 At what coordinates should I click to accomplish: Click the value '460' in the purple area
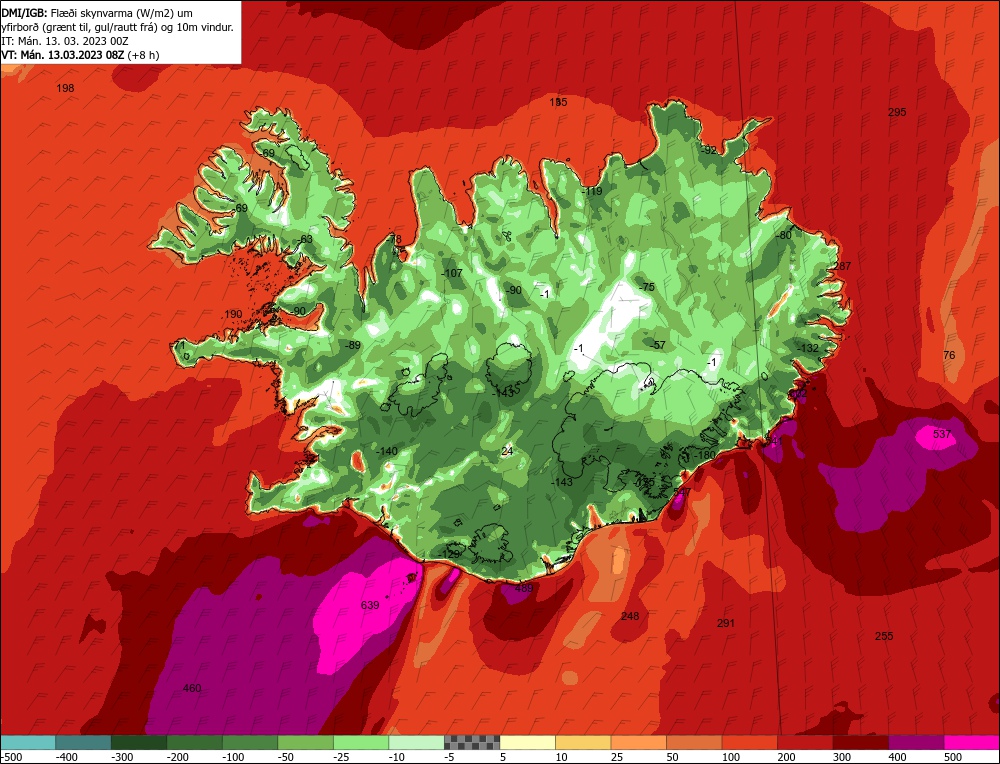[192, 688]
